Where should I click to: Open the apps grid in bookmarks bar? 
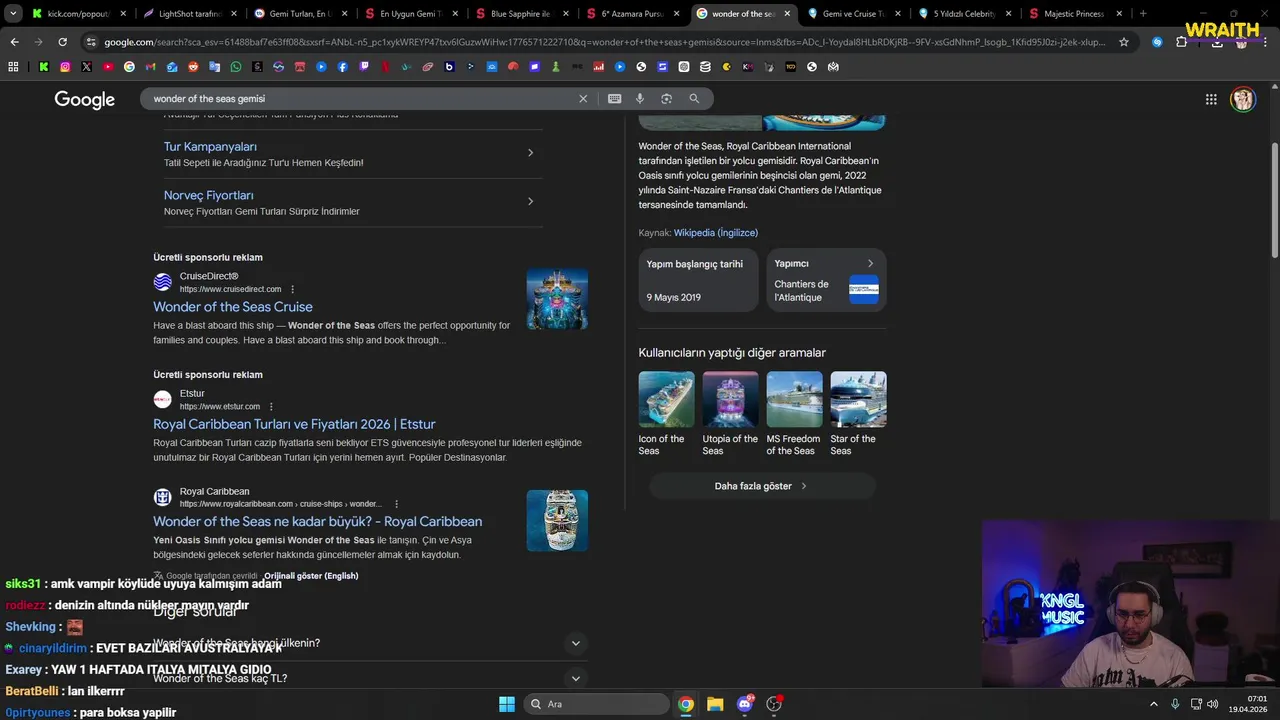(13, 67)
